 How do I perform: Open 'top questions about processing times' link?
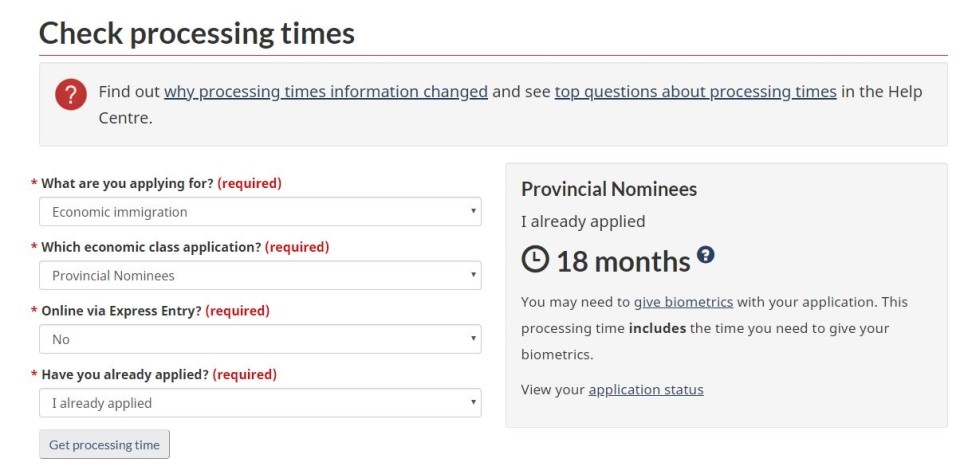696,92
